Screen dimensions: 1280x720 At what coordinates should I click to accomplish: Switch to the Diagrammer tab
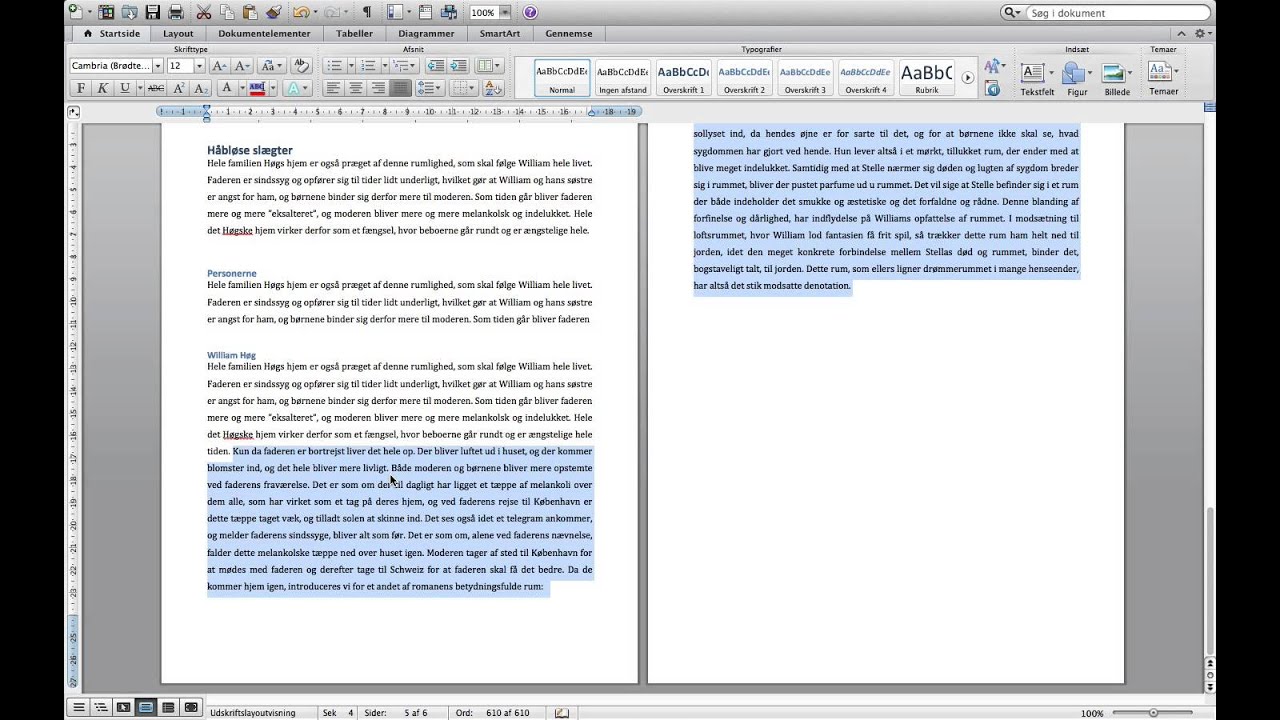coord(426,33)
